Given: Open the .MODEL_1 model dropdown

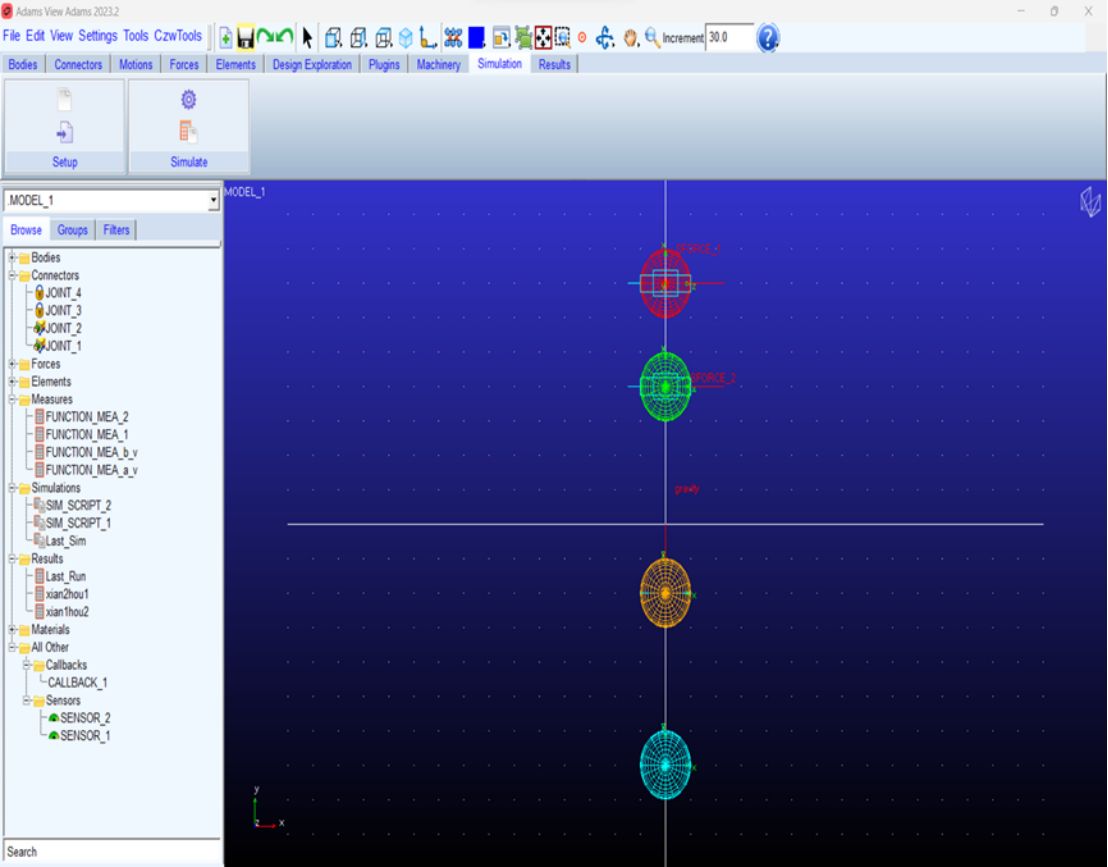Looking at the screenshot, I should [x=213, y=201].
